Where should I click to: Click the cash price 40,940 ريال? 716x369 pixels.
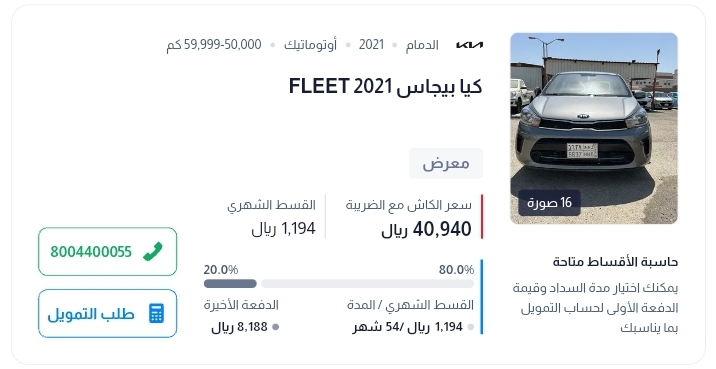[426, 229]
